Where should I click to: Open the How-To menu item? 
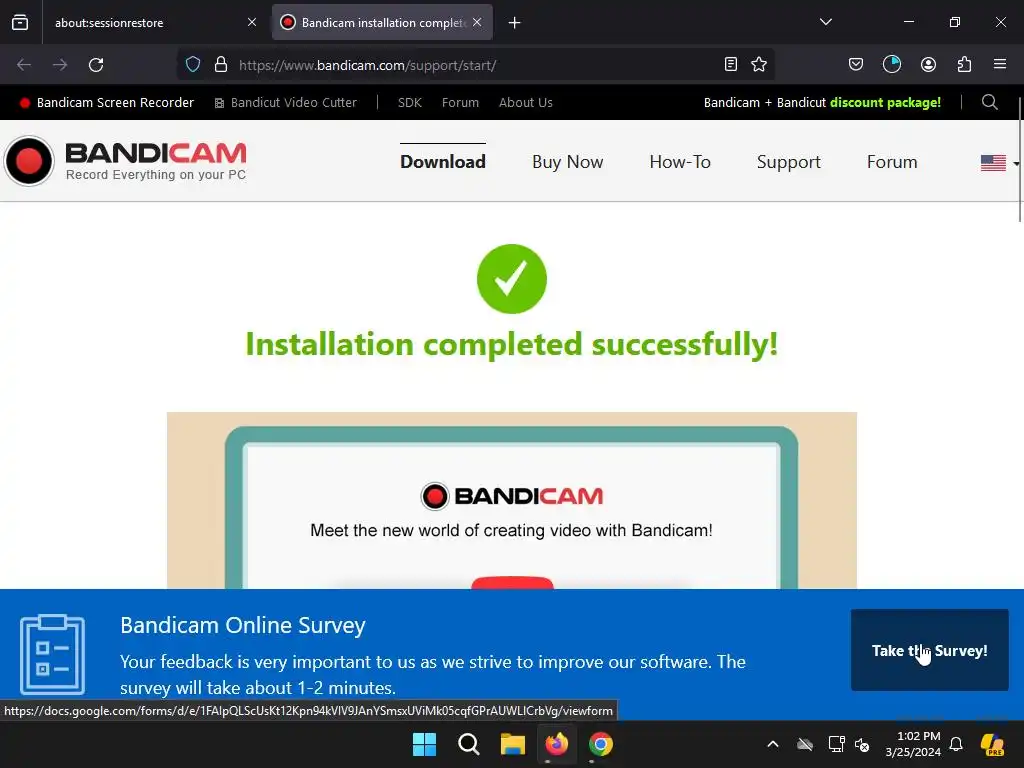tap(680, 162)
